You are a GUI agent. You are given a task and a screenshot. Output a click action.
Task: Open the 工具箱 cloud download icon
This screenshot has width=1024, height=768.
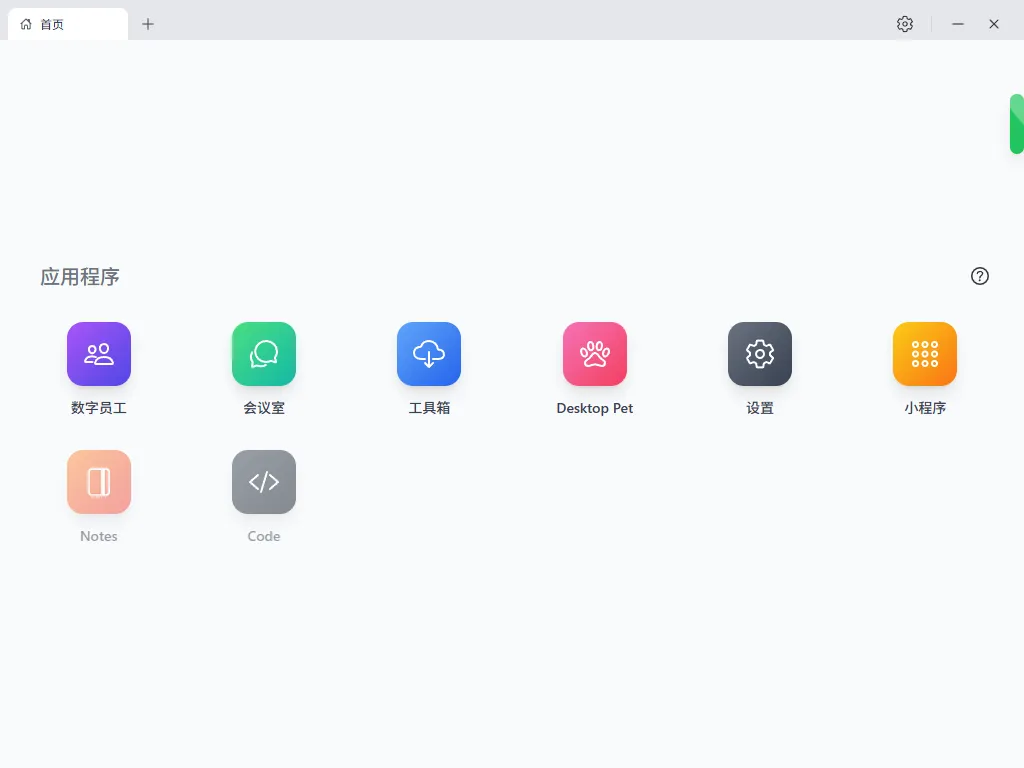click(429, 354)
